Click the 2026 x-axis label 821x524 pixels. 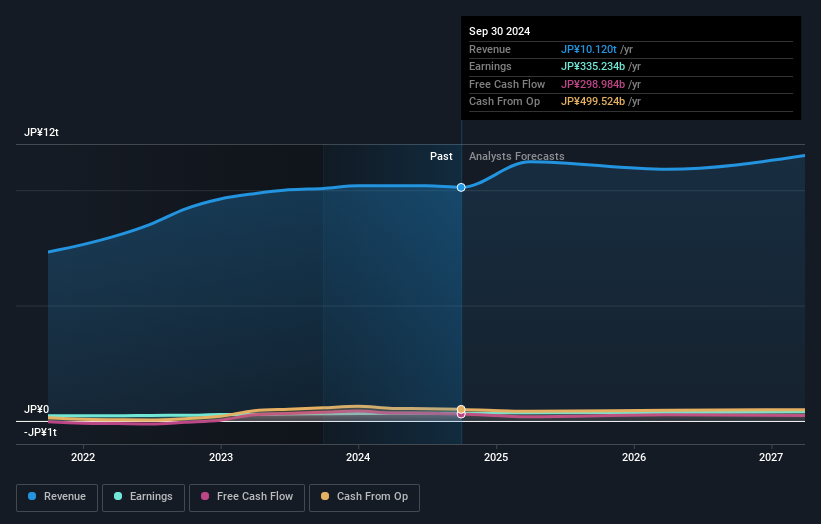click(634, 458)
